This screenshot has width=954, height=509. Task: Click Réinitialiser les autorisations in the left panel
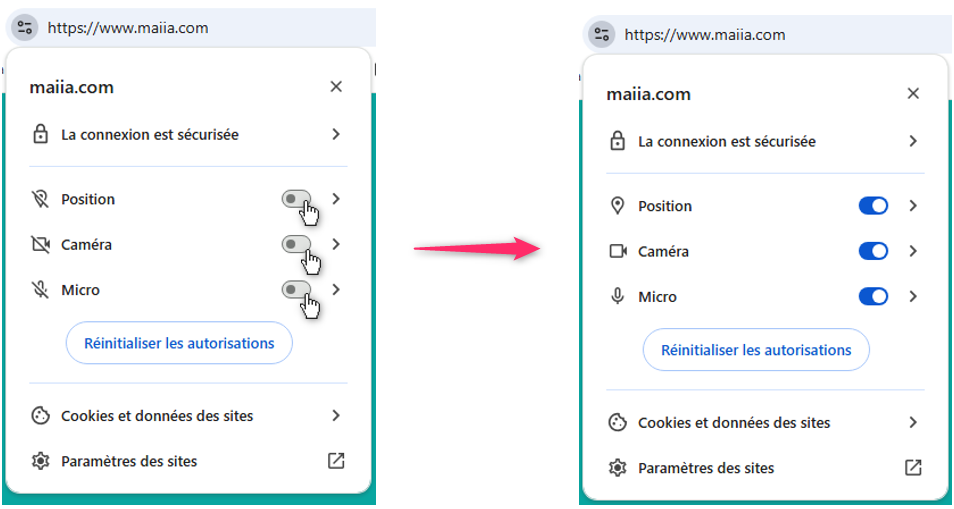click(x=179, y=343)
